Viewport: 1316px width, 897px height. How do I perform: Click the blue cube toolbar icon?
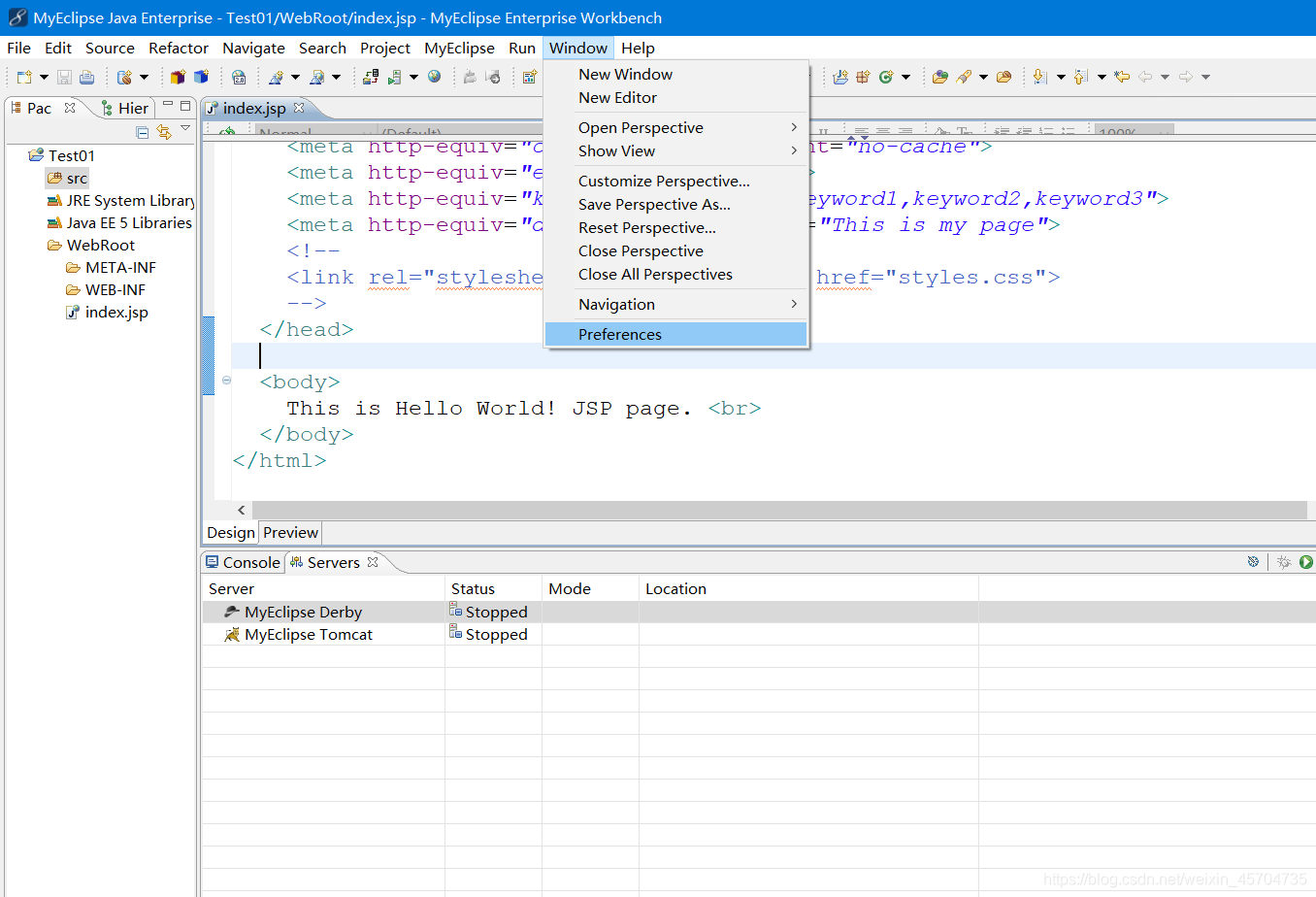(201, 77)
